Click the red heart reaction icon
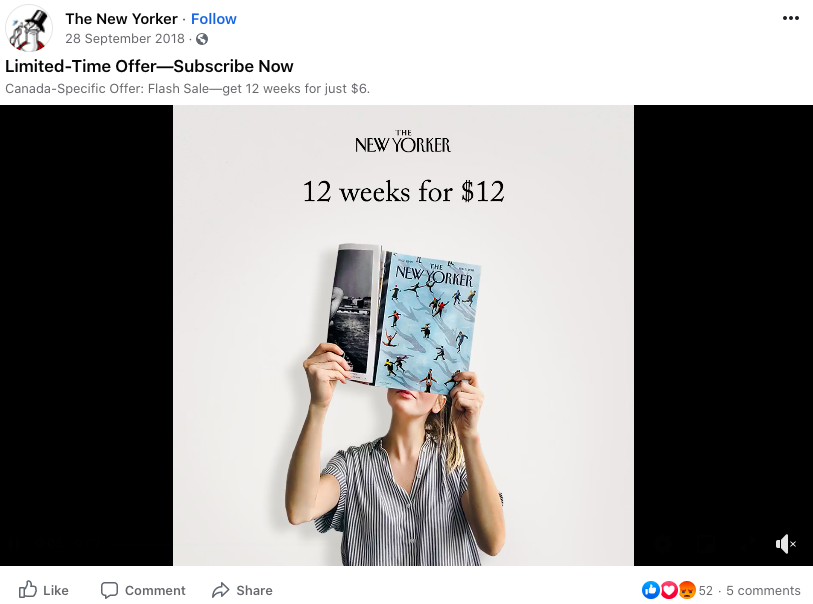The height and width of the screenshot is (604, 813). point(669,590)
